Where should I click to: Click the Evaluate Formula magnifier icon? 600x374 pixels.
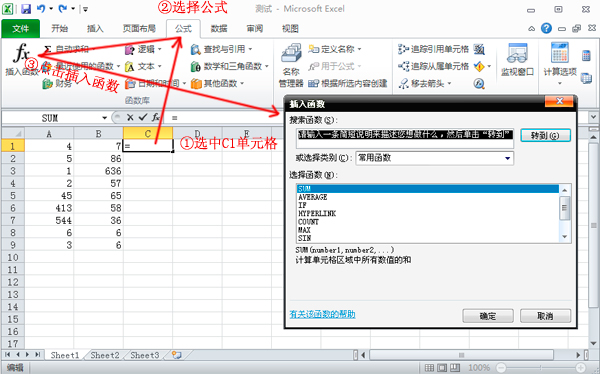tap(479, 83)
